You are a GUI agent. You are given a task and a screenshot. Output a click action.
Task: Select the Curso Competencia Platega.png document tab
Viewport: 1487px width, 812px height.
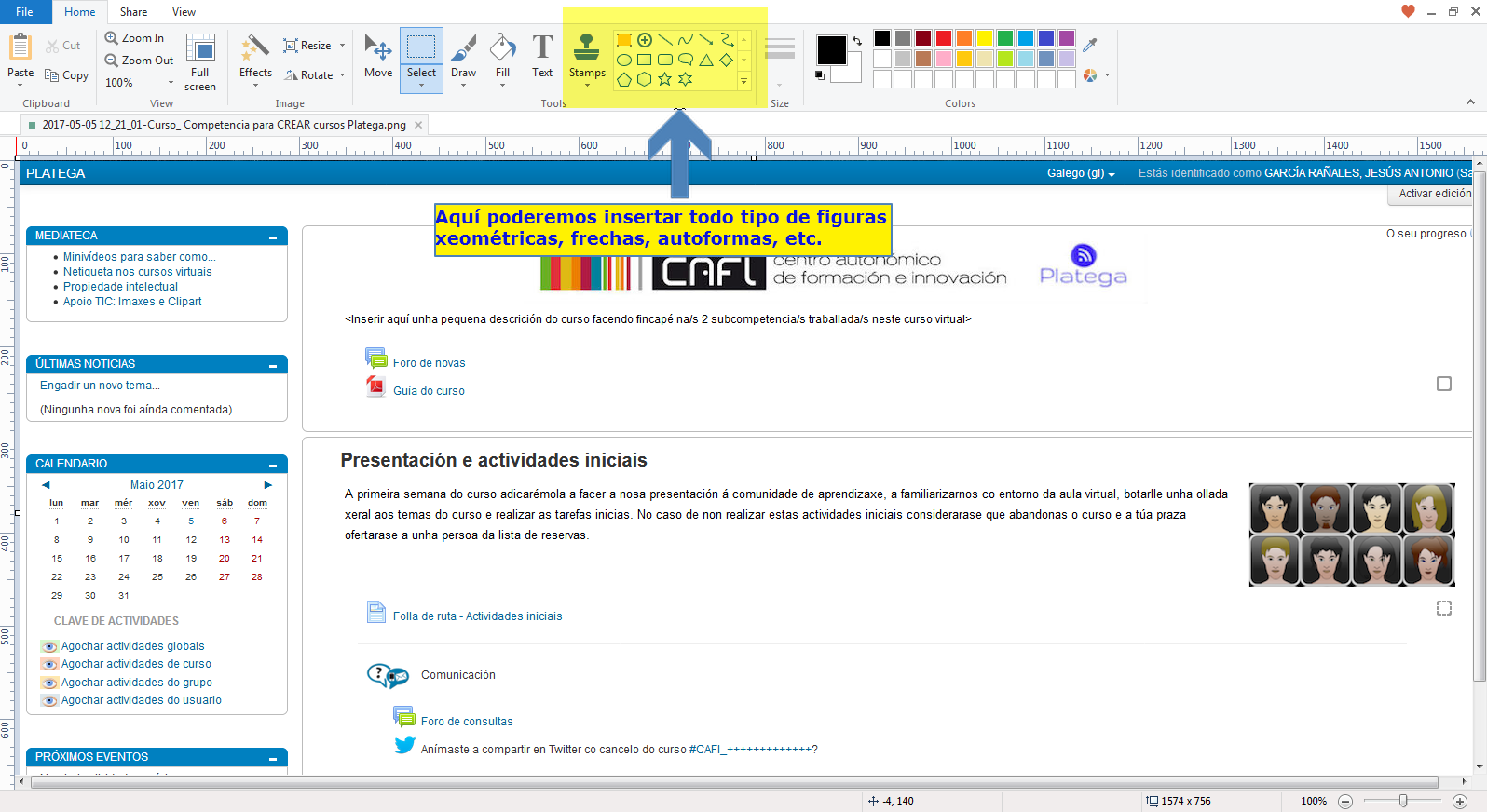click(x=224, y=125)
